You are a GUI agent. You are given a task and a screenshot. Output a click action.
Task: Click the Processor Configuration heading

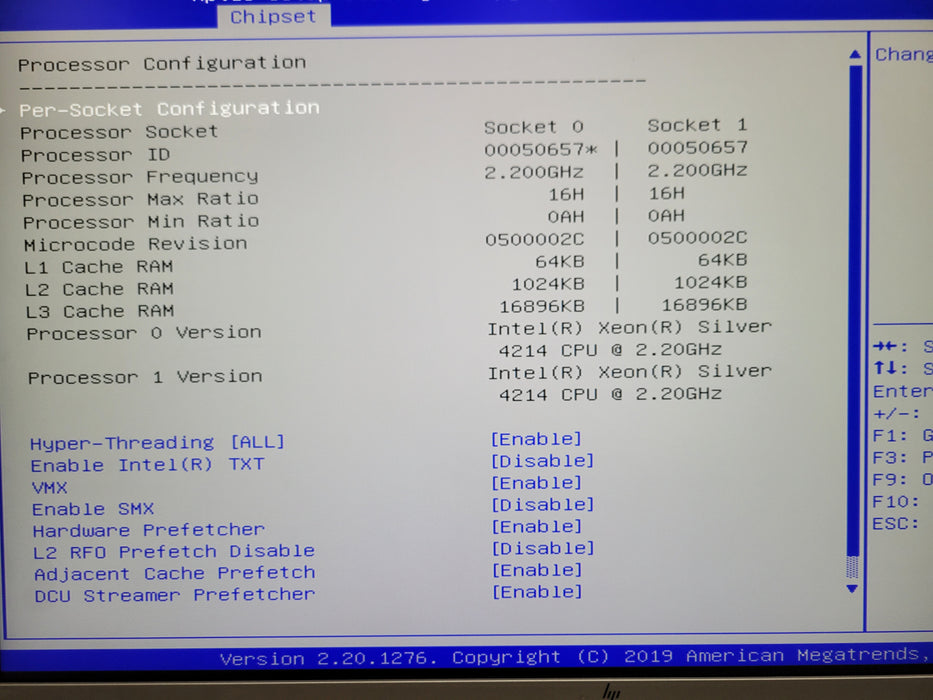click(x=162, y=63)
